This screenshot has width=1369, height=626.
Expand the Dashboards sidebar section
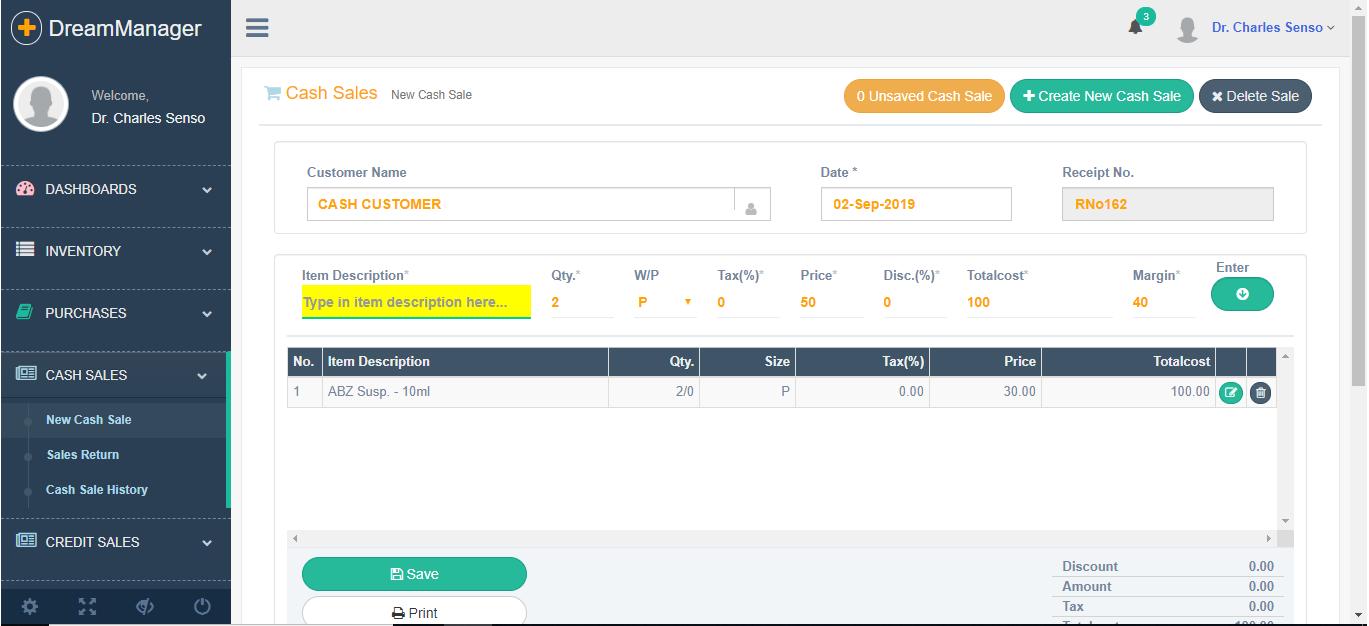pos(115,189)
